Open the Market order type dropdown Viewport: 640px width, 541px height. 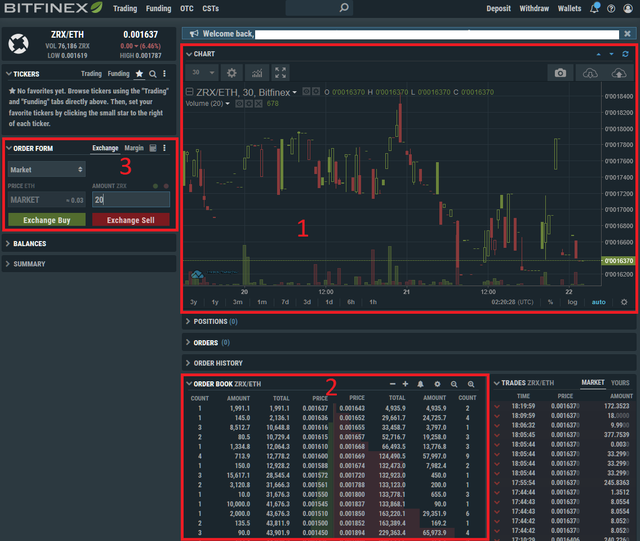tap(46, 170)
